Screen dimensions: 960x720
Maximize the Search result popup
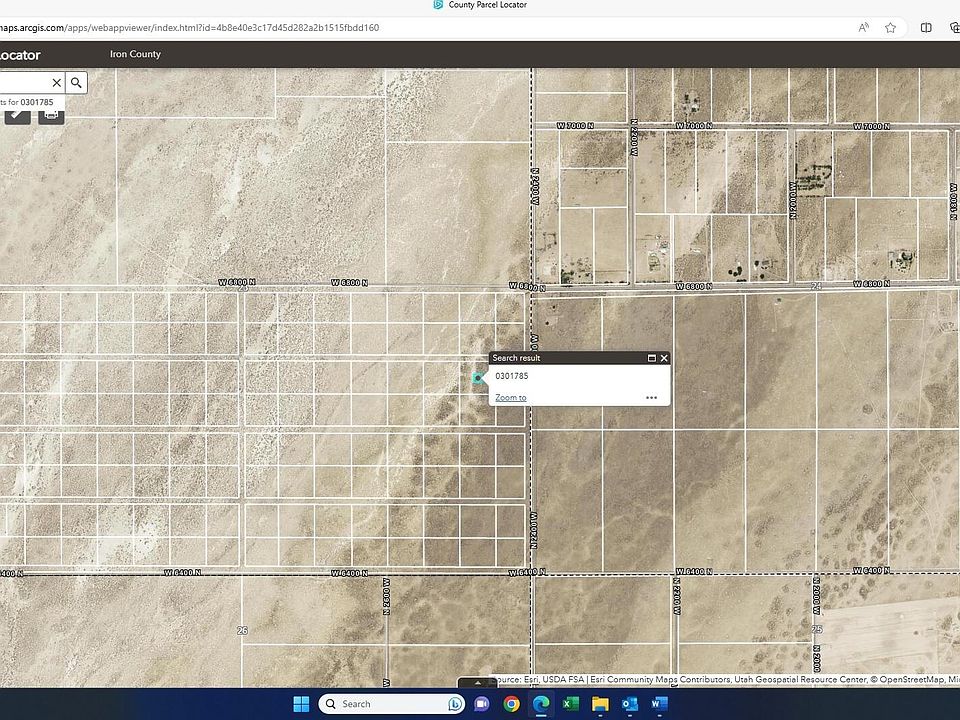tap(651, 358)
